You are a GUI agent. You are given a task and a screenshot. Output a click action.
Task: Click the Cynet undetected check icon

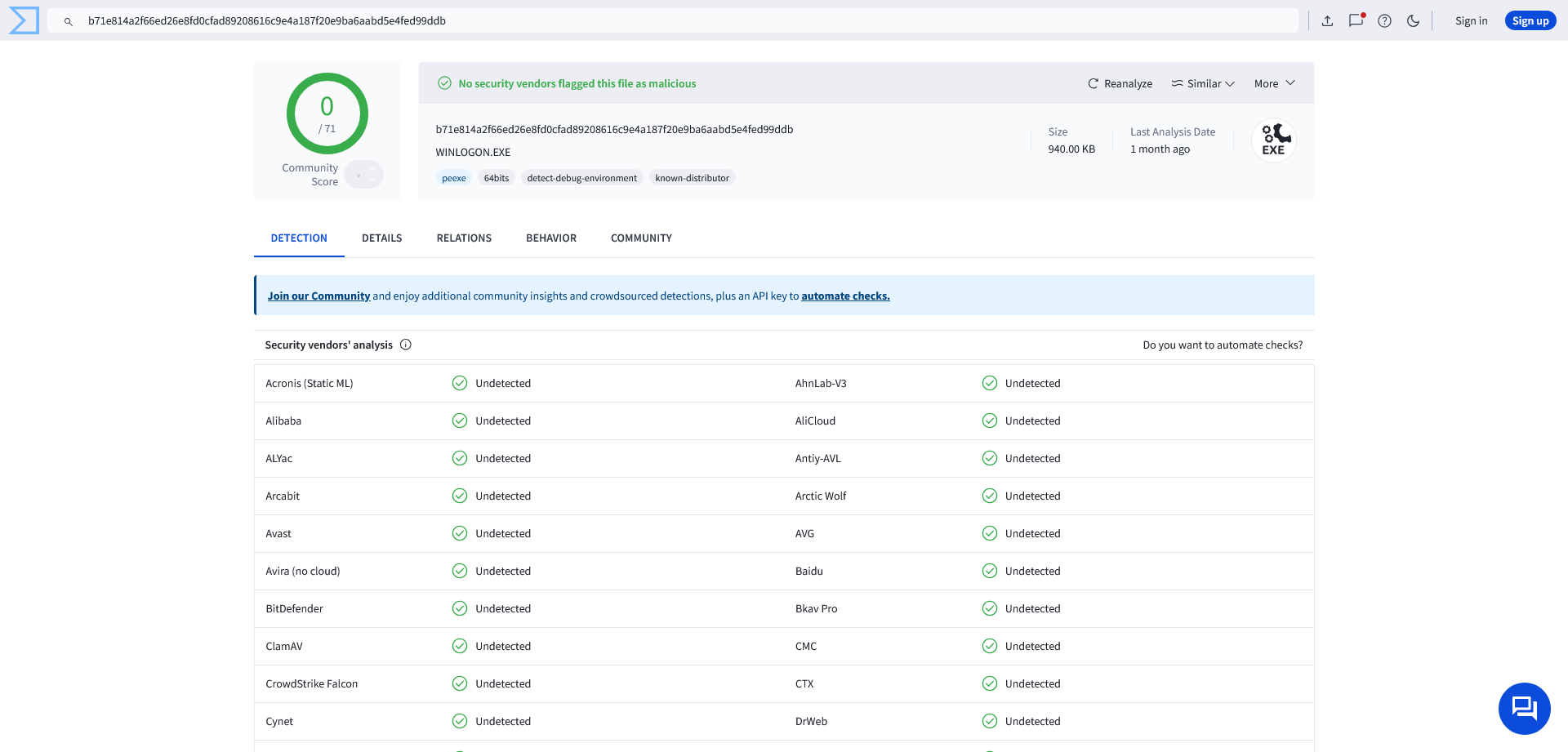(x=460, y=721)
